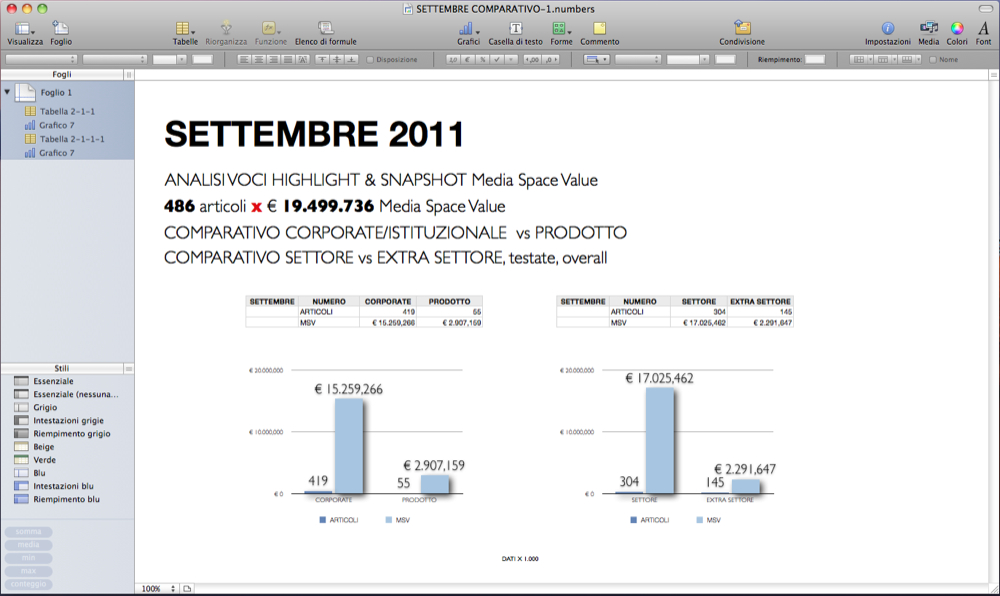
Task: Open the Impostazioni inspector
Action: [887, 29]
